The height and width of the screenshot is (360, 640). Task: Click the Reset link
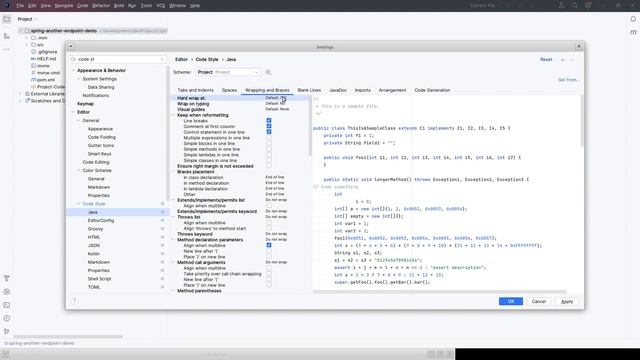coord(546,60)
